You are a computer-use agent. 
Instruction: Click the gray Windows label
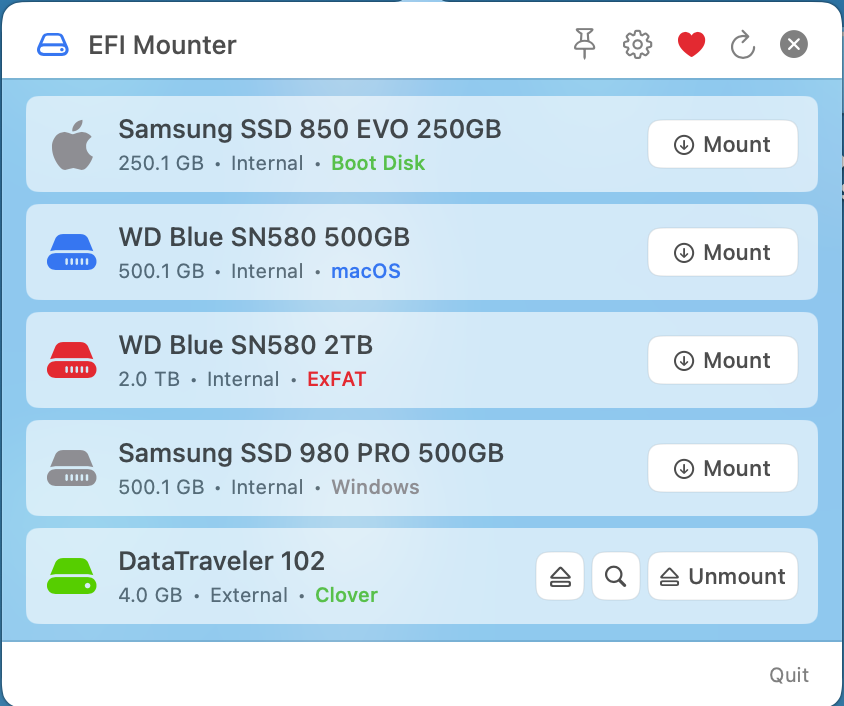click(x=376, y=487)
